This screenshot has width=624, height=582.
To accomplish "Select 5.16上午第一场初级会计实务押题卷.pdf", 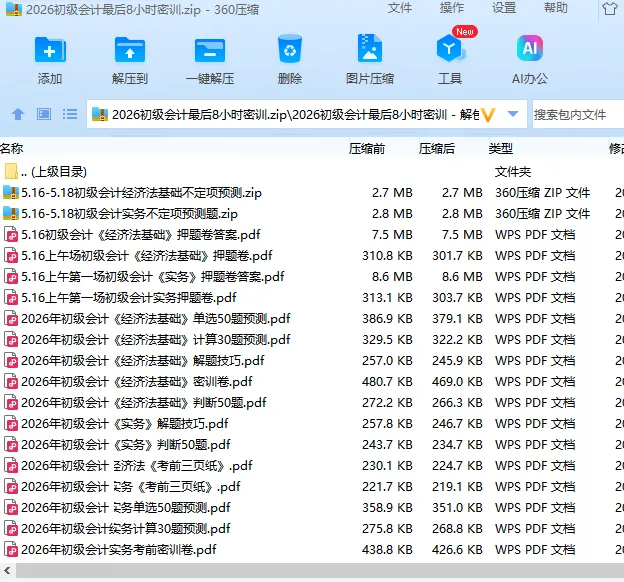I will tap(312, 297).
